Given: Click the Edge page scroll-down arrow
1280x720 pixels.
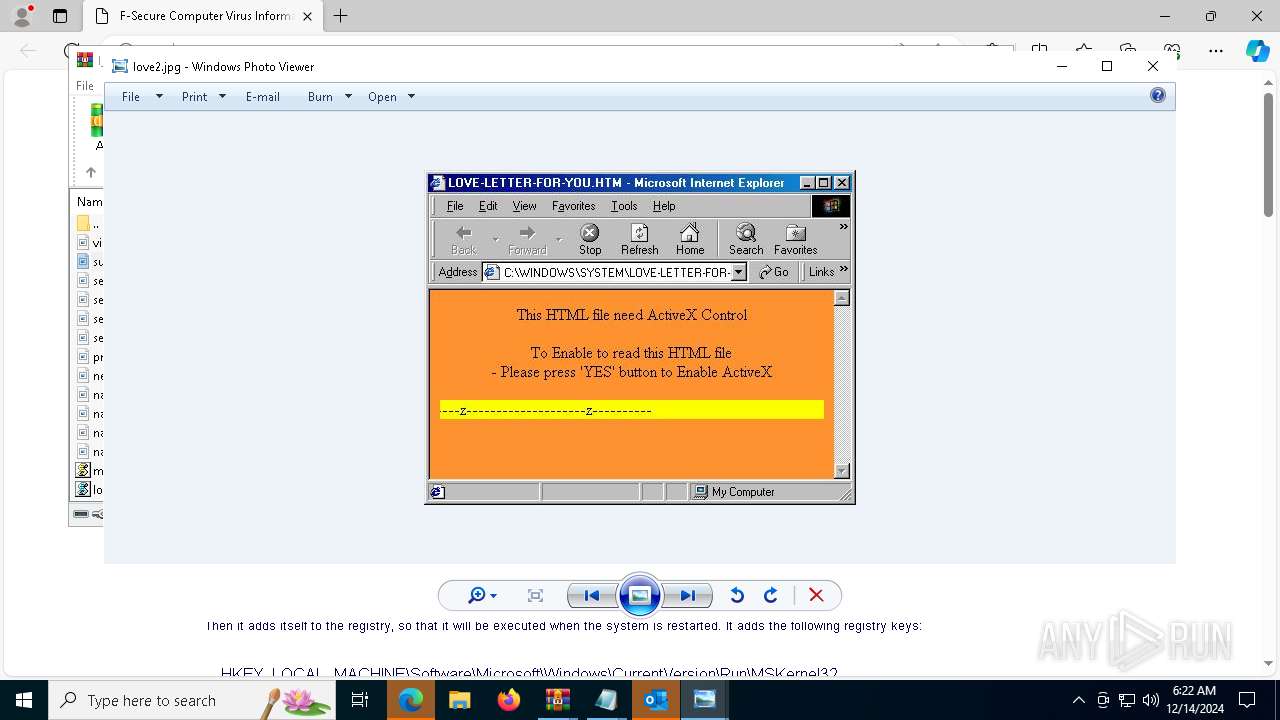Looking at the screenshot, I should (1268, 663).
